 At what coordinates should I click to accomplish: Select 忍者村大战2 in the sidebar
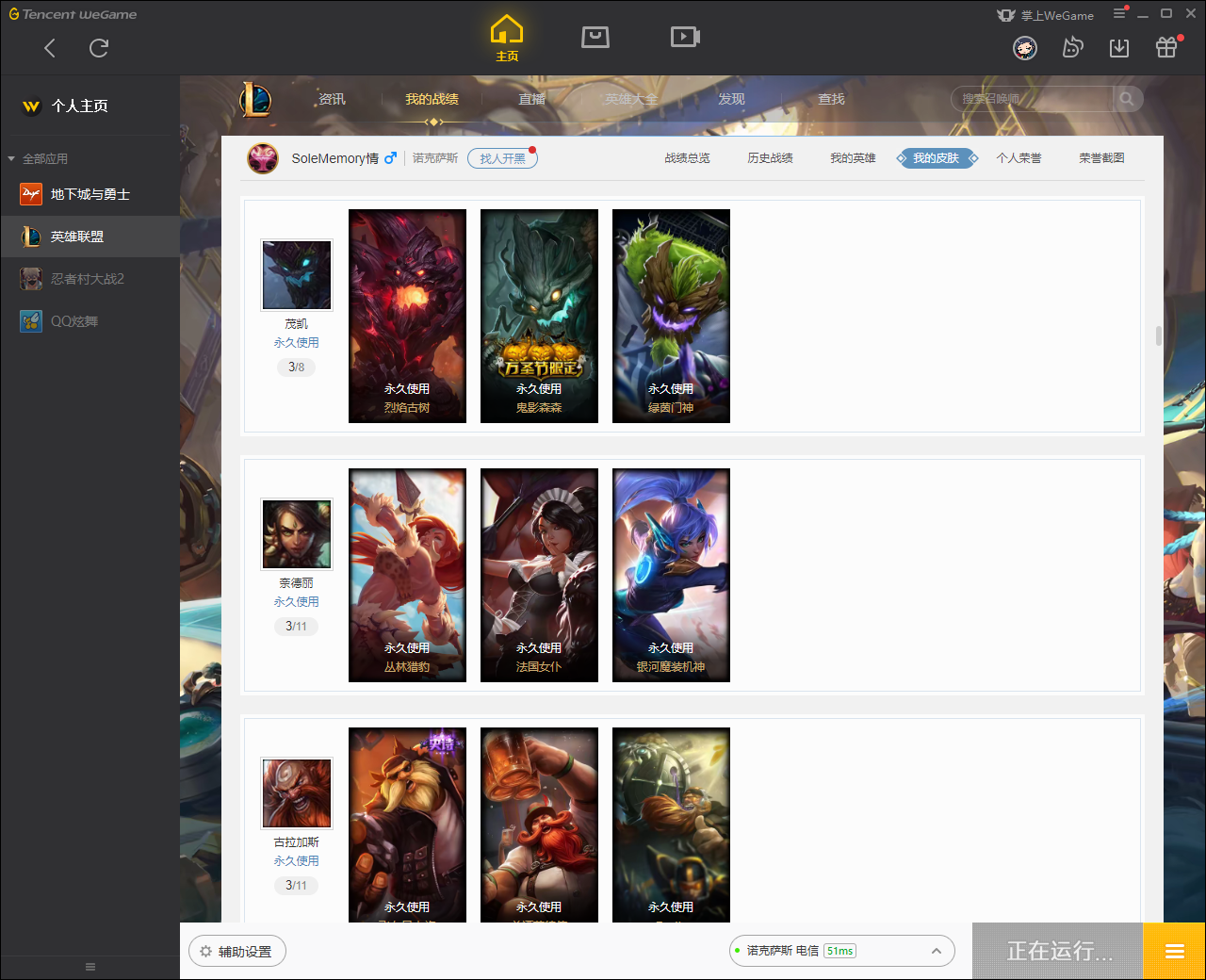tap(90, 279)
